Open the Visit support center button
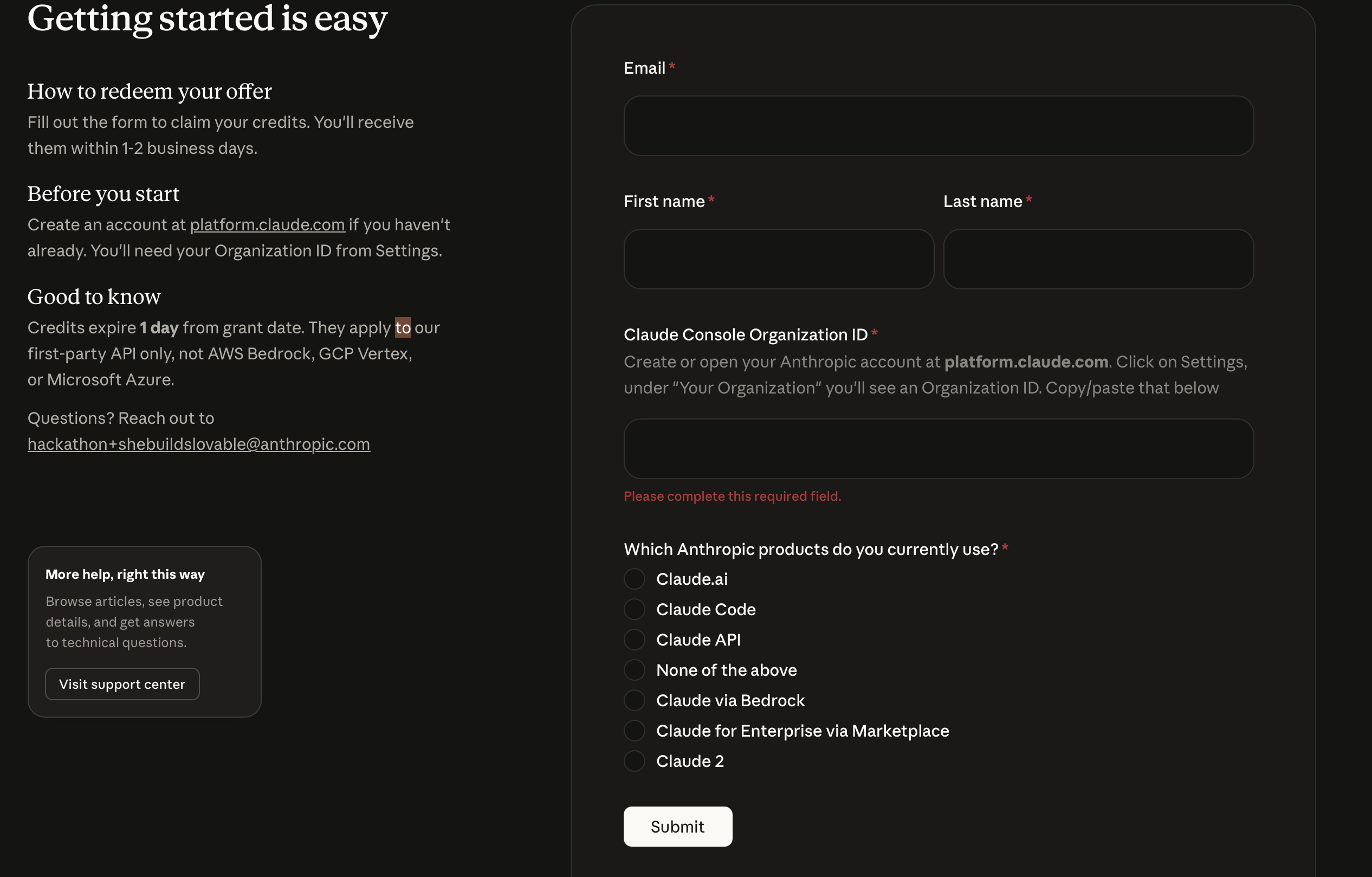The width and height of the screenshot is (1372, 877). coord(122,684)
